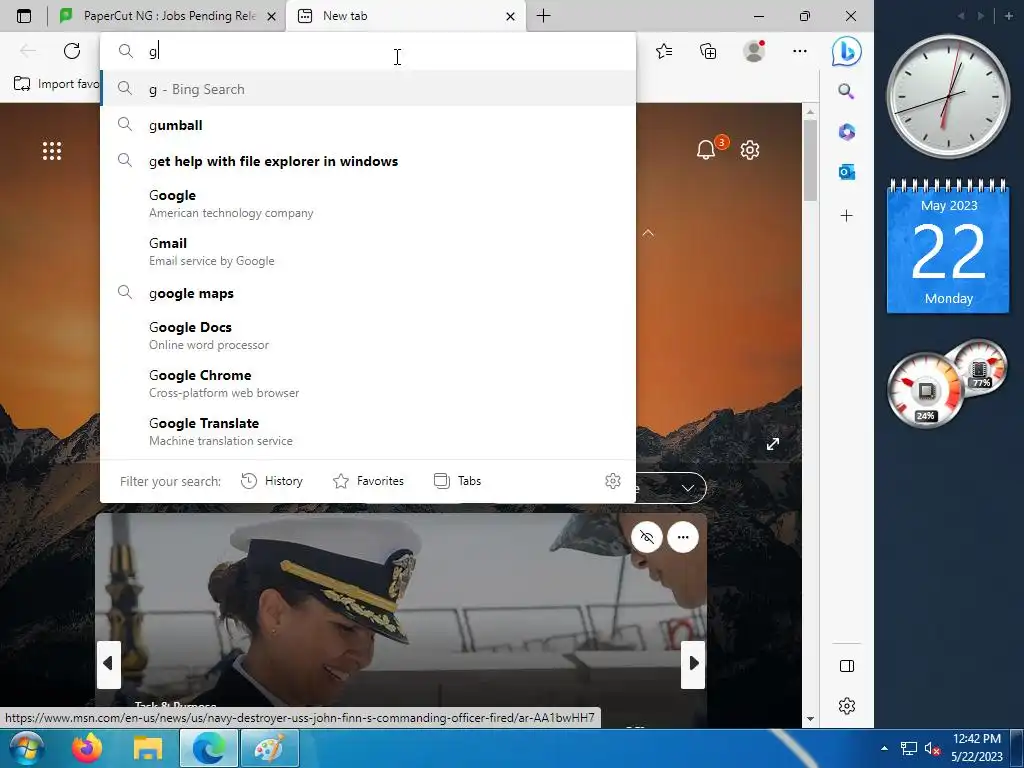Image resolution: width=1024 pixels, height=768 pixels.
Task: Click the May 22 calendar gadget
Action: [x=948, y=247]
